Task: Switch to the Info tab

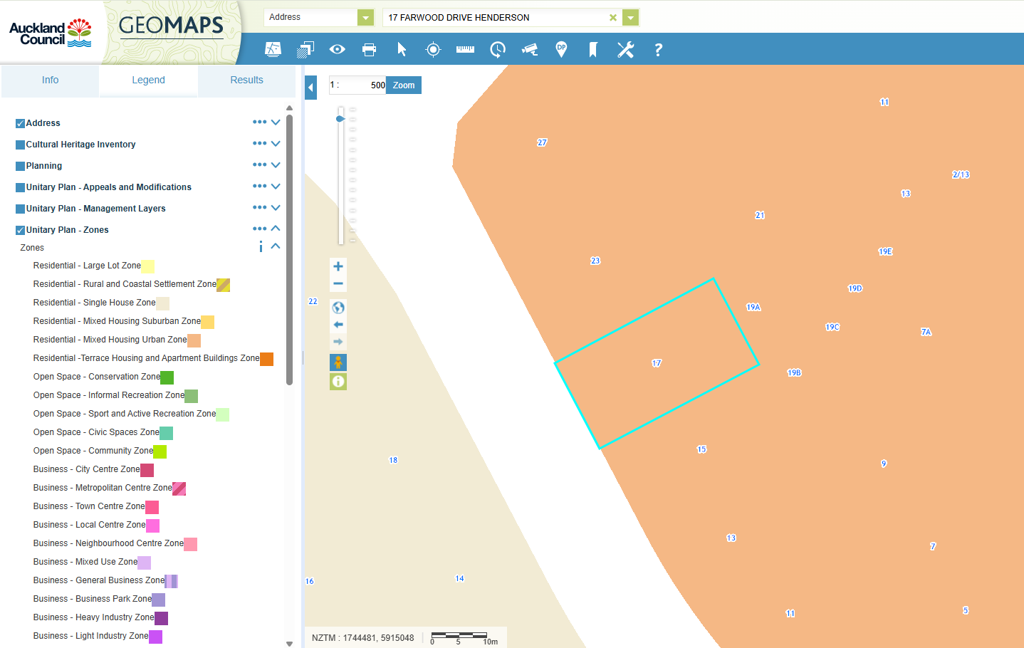Action: pos(50,80)
